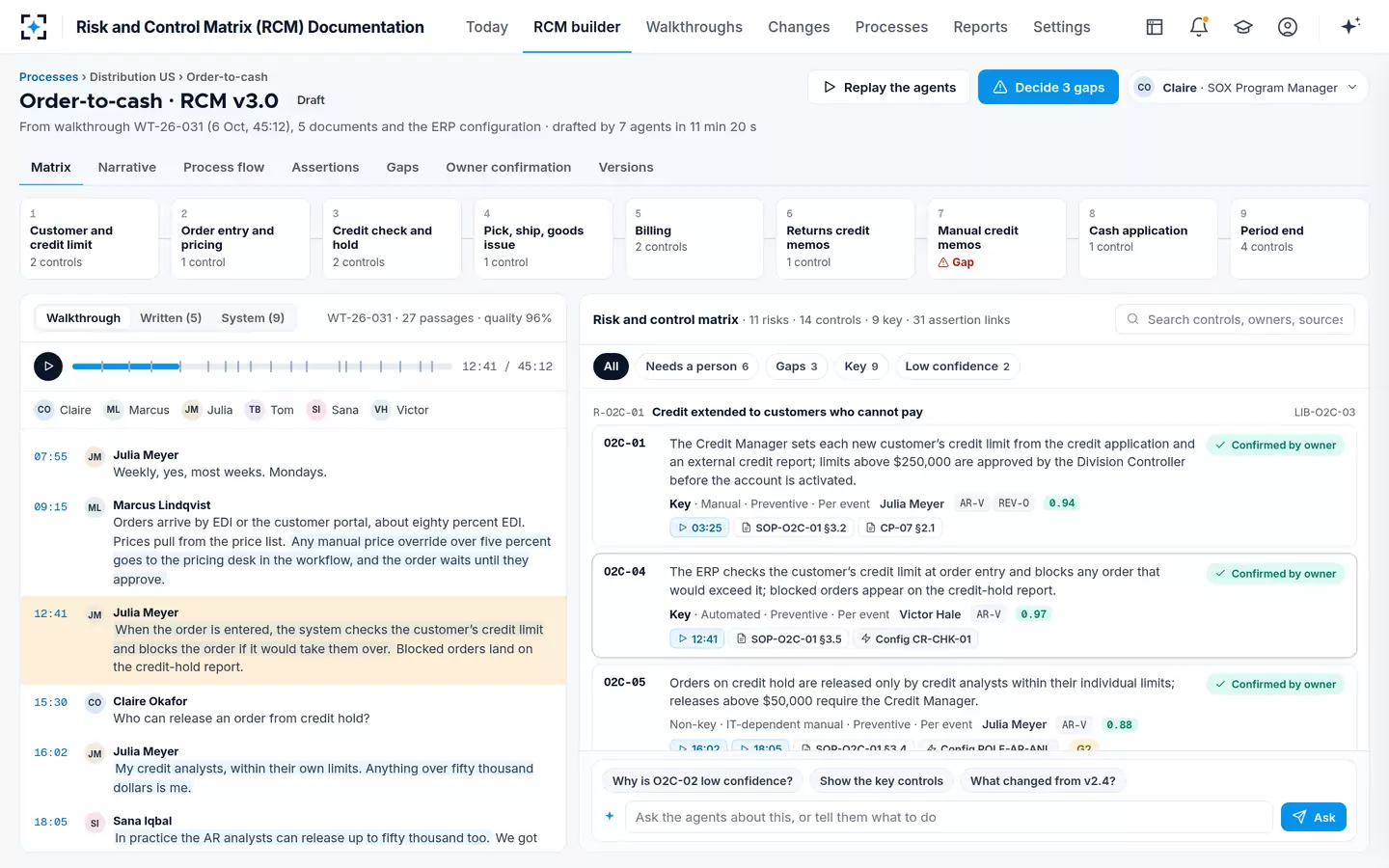Switch source toggle to System (9)

pyautogui.click(x=253, y=318)
